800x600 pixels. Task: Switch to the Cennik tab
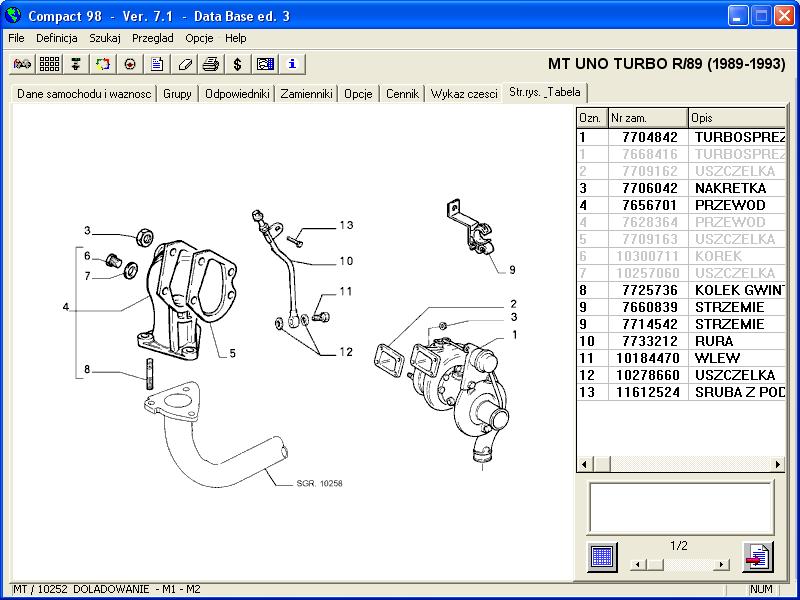click(x=402, y=94)
